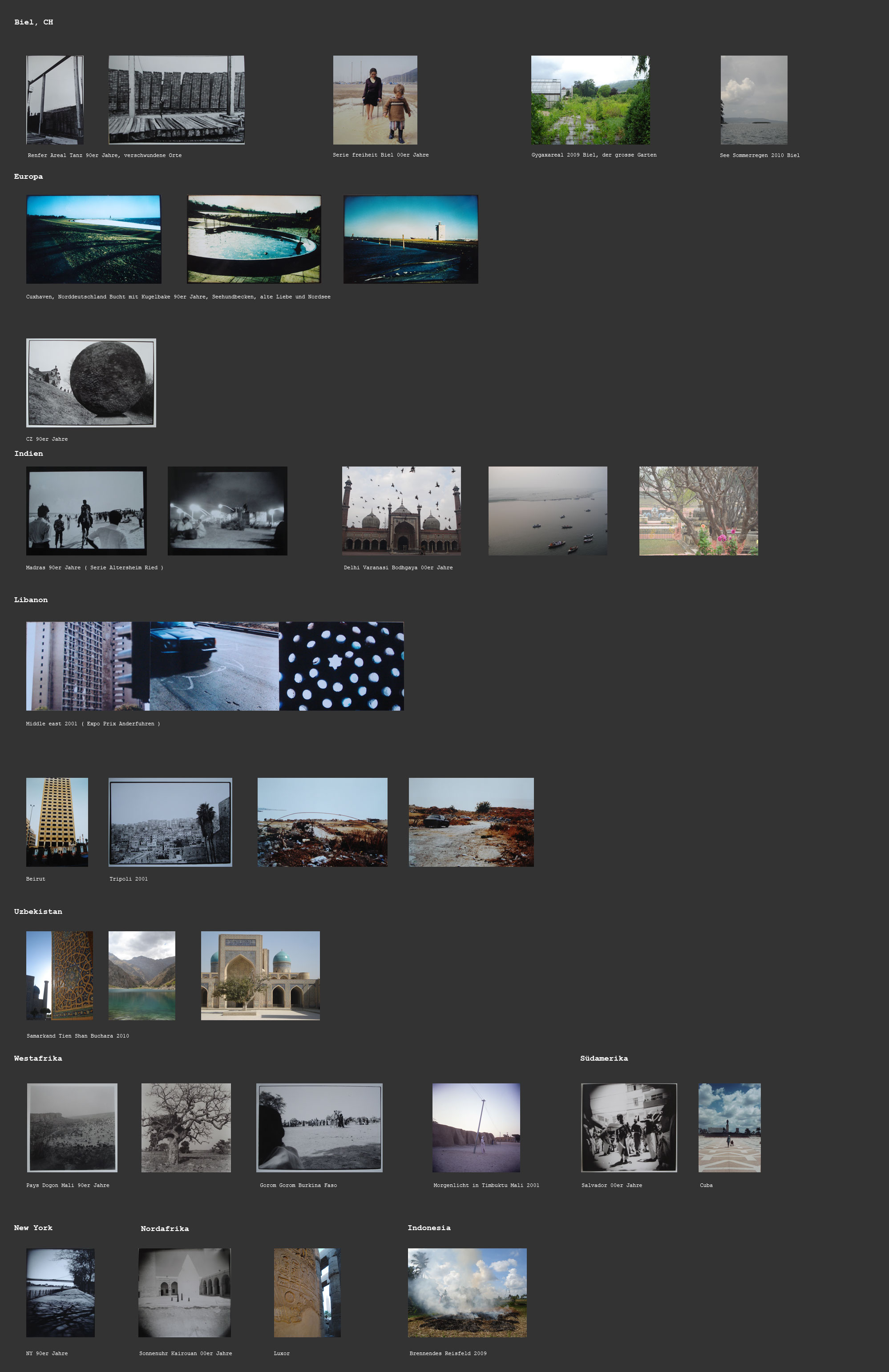The height and width of the screenshot is (1372, 889).
Task: Select the Luxor carved column photo
Action: tap(307, 1292)
